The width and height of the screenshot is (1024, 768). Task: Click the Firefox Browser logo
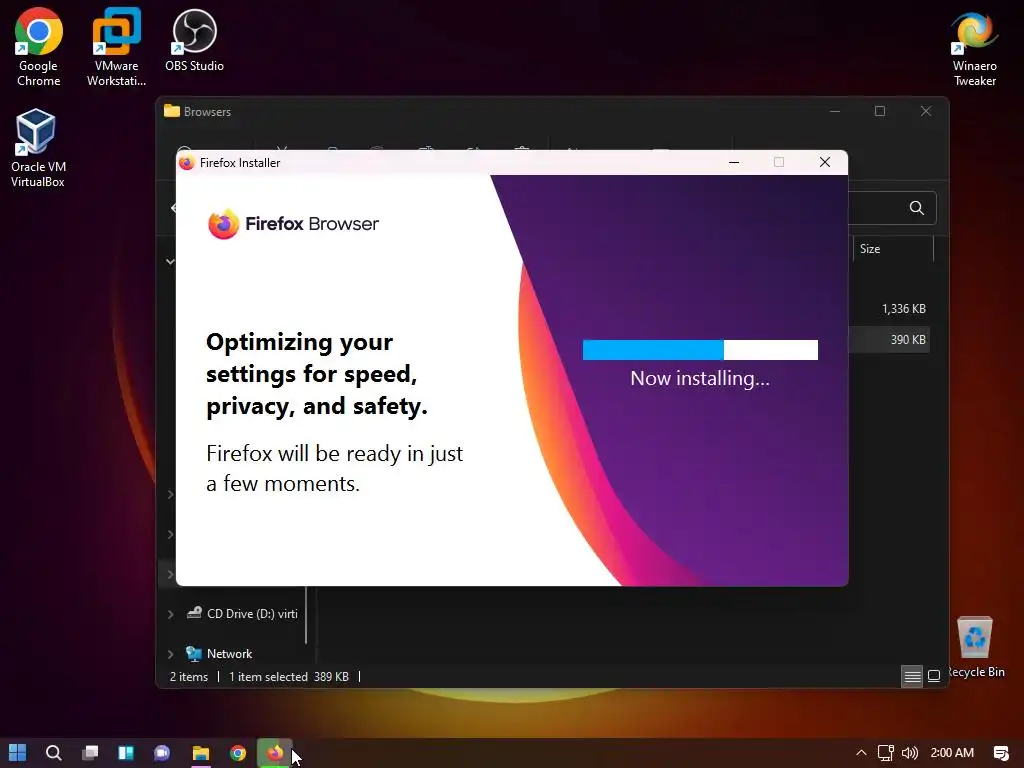click(293, 224)
